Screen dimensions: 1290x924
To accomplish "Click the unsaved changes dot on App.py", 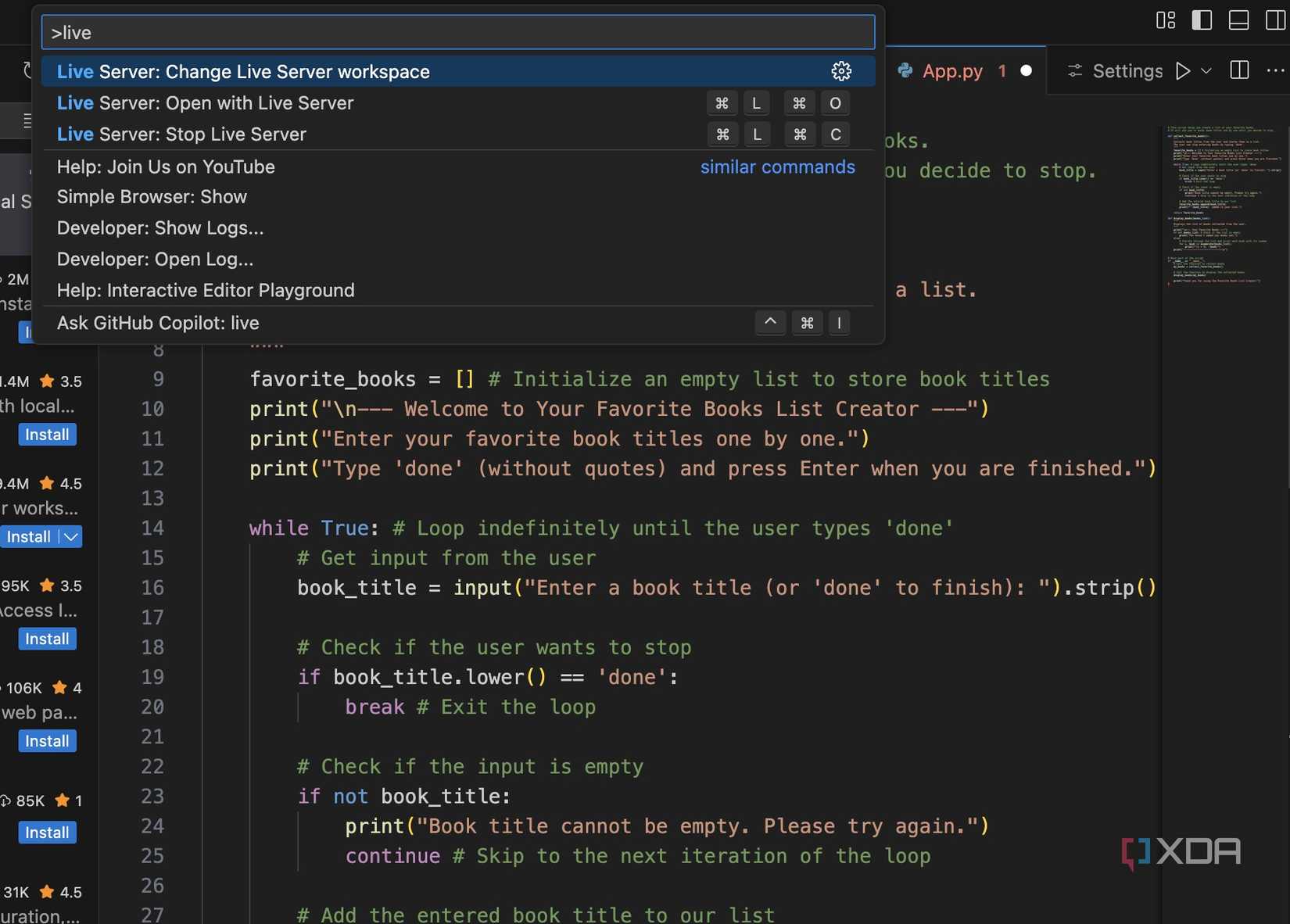I will (x=1026, y=70).
